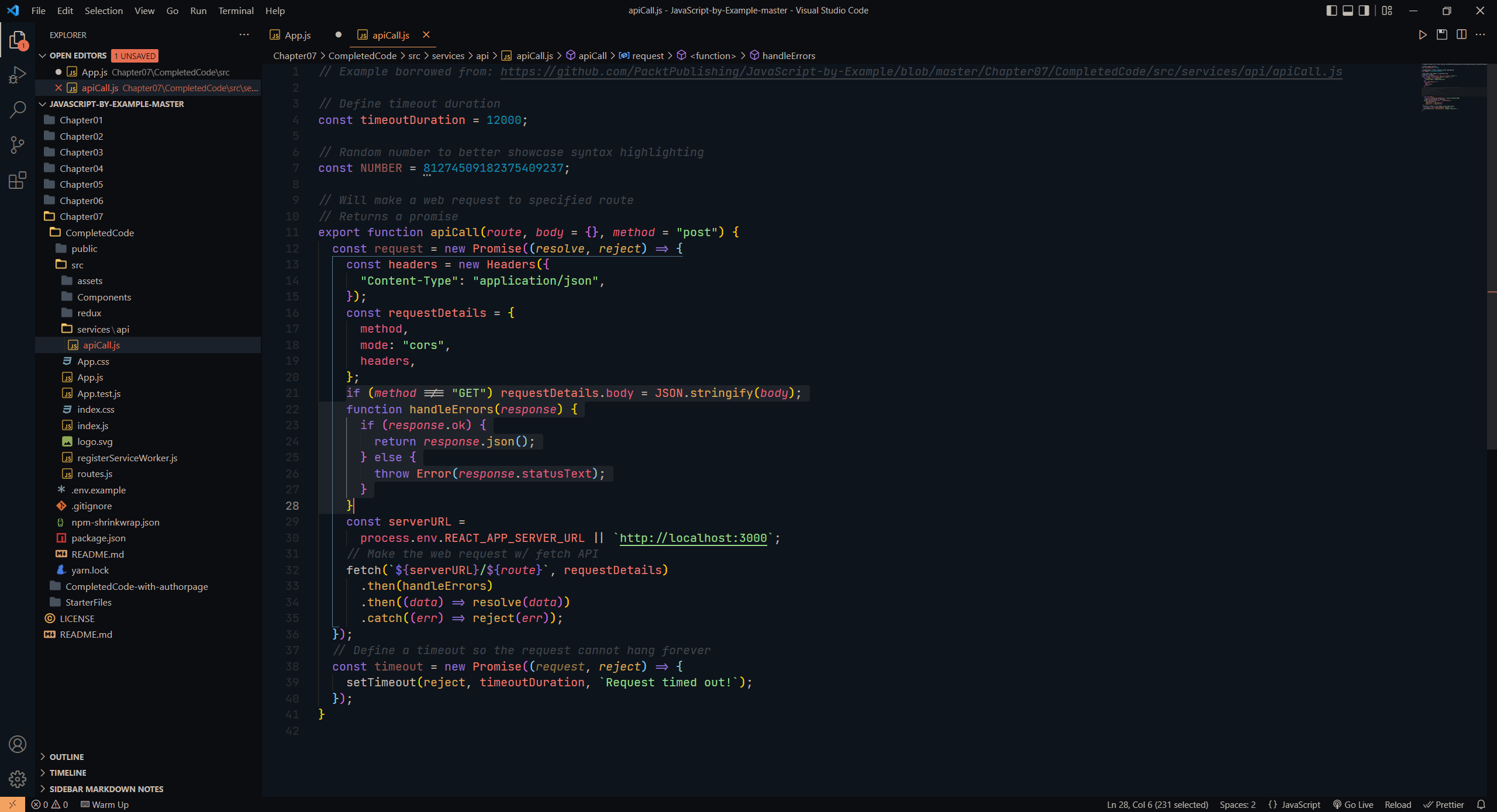Viewport: 1497px width, 812px height.
Task: Close the apiCall.js editor tab
Action: click(426, 35)
